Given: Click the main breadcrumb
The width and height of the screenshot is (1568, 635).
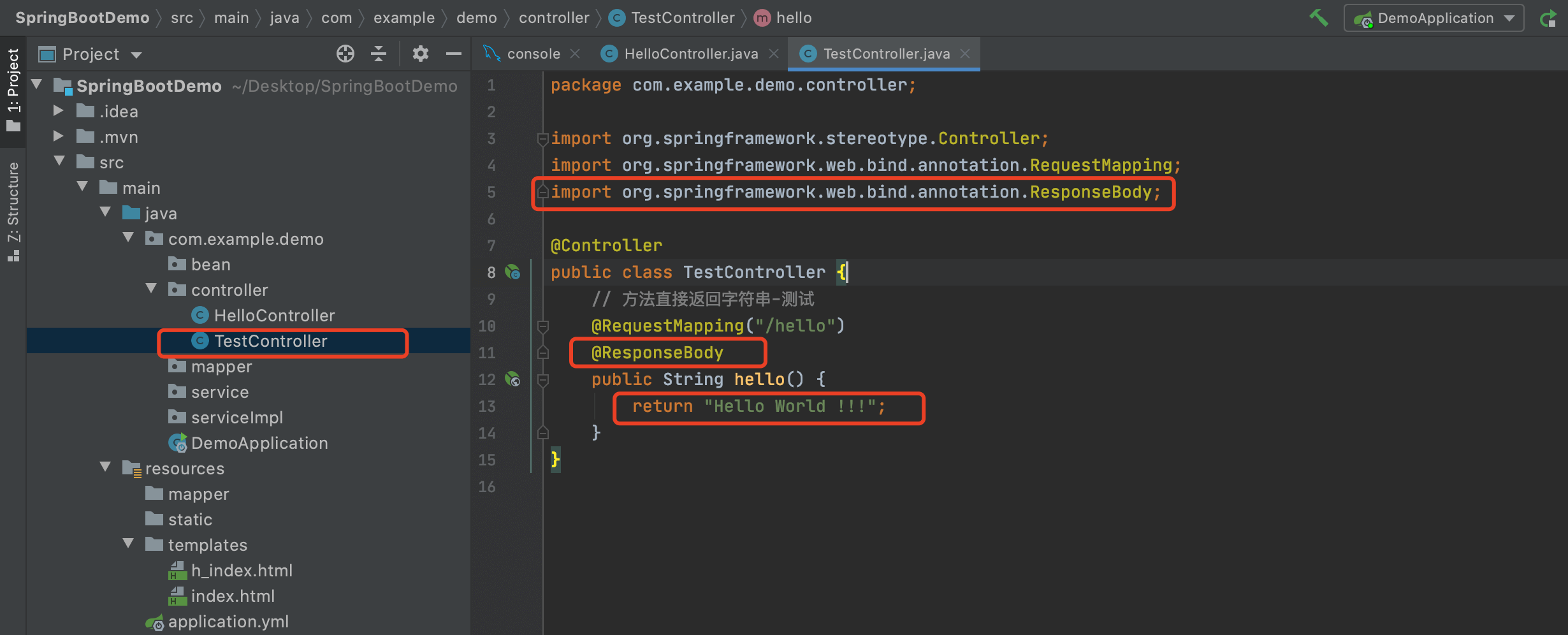Looking at the screenshot, I should (x=231, y=18).
